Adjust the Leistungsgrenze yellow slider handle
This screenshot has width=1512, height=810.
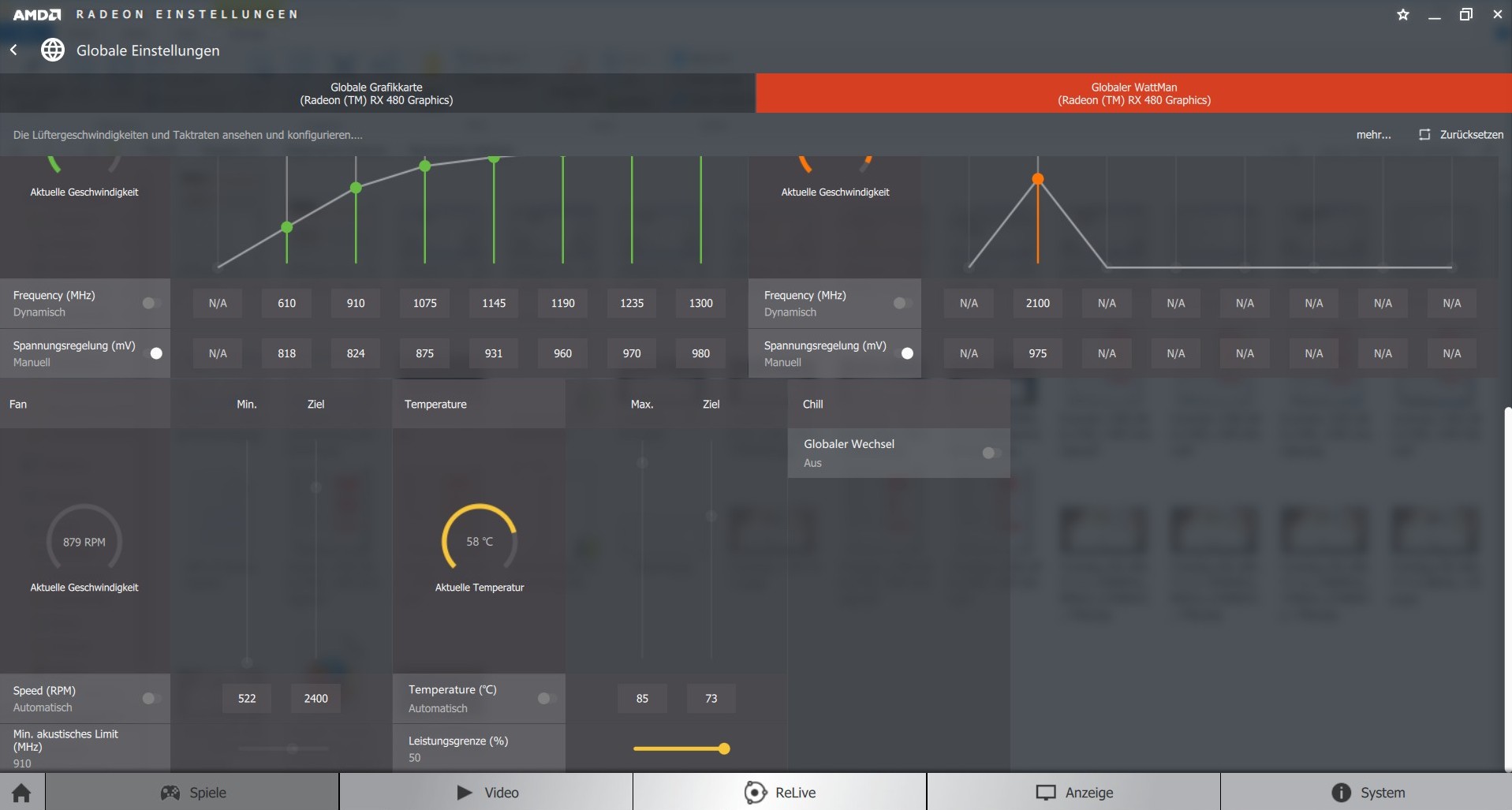pos(724,748)
